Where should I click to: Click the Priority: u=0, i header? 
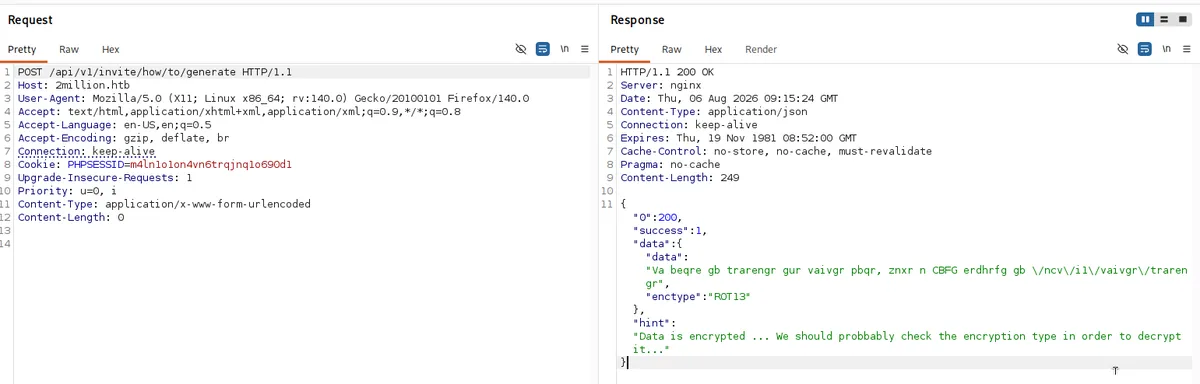tap(67, 190)
